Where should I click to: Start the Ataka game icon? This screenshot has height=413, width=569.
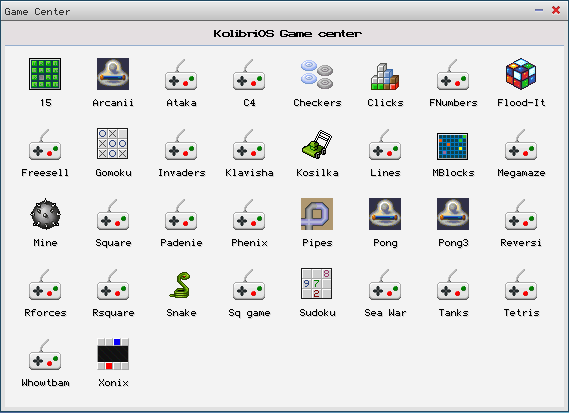click(181, 74)
